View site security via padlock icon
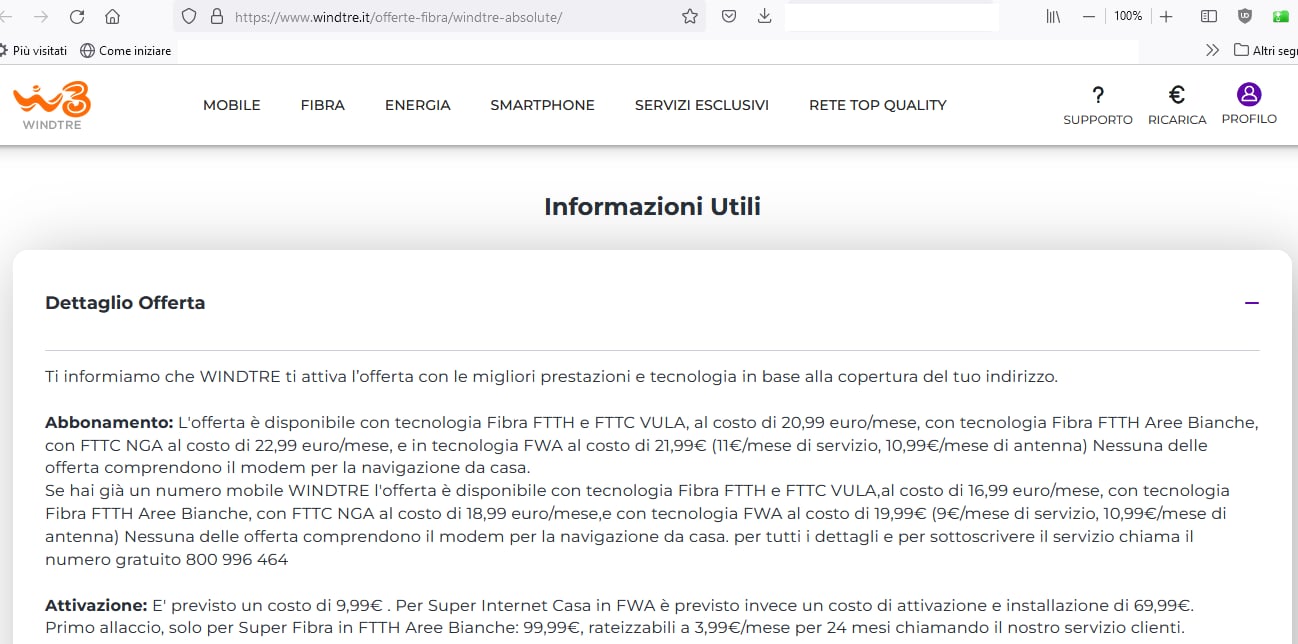 [216, 16]
